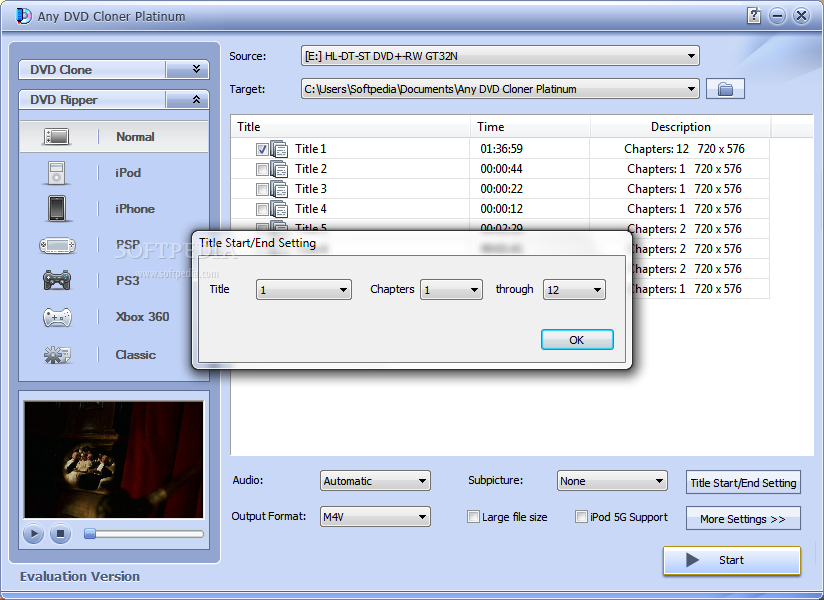Sort by the Time column header
Viewport: 824px width, 600px height.
530,127
